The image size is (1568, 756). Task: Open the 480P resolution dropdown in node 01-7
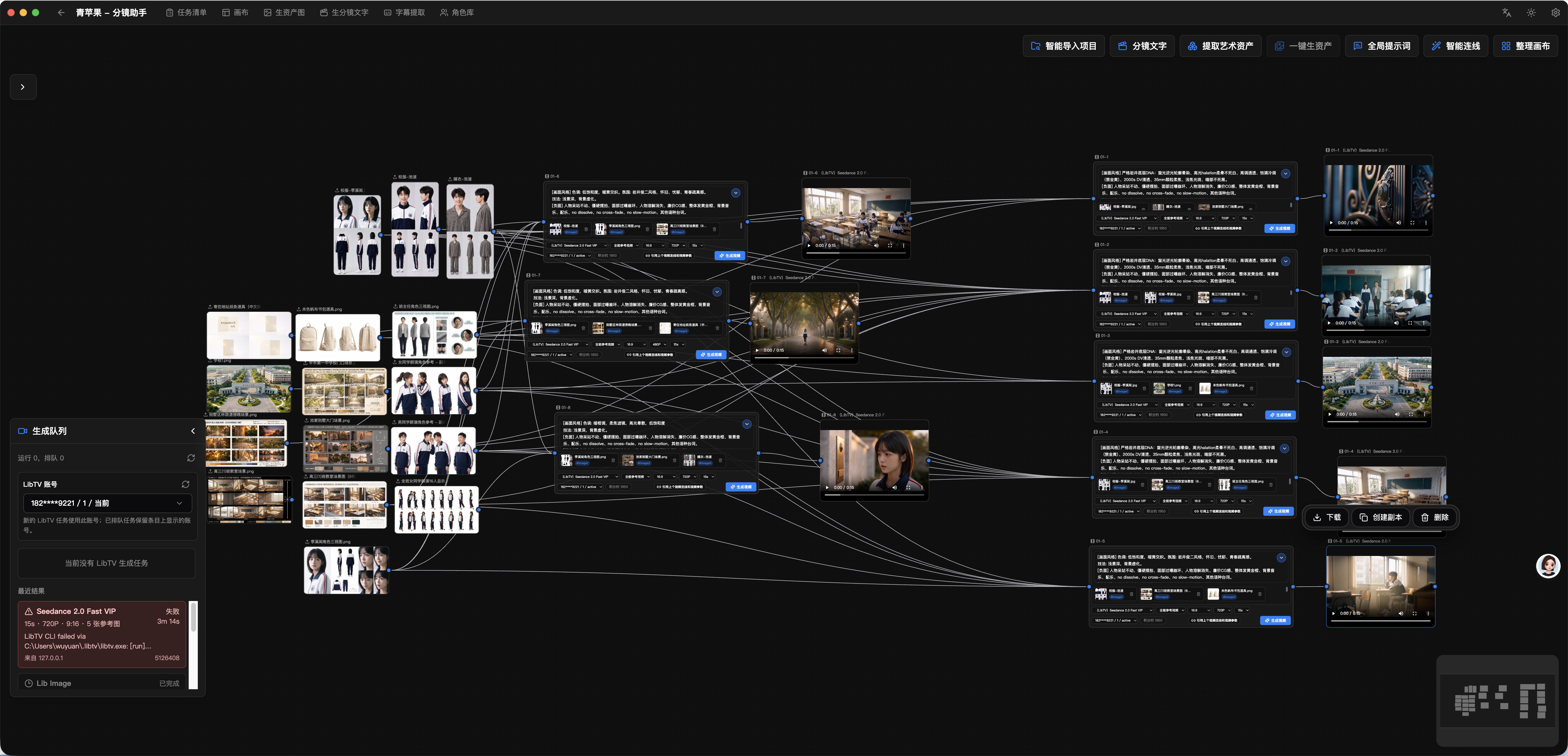click(x=659, y=345)
